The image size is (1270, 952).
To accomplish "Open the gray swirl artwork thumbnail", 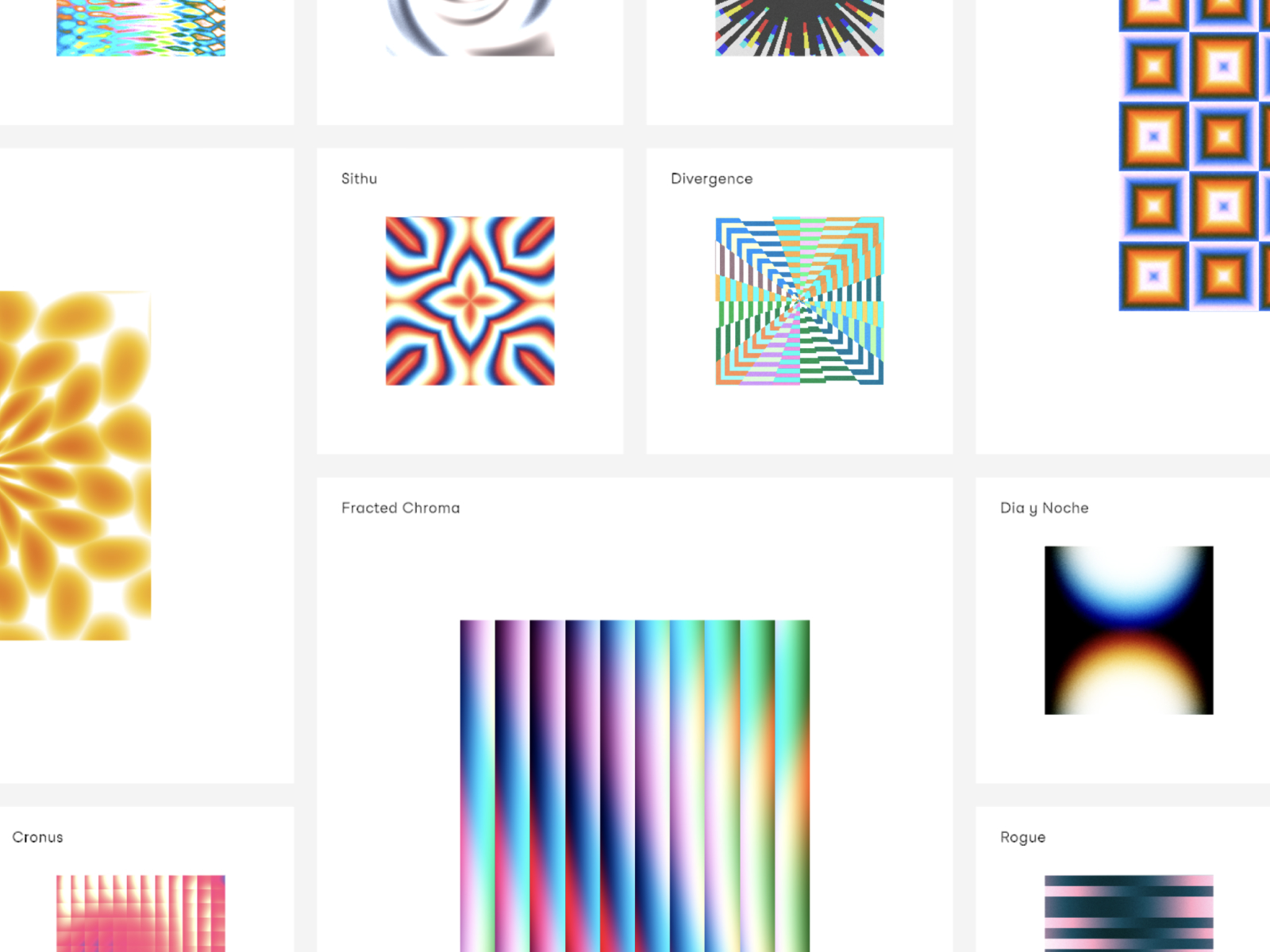I will 470,28.
